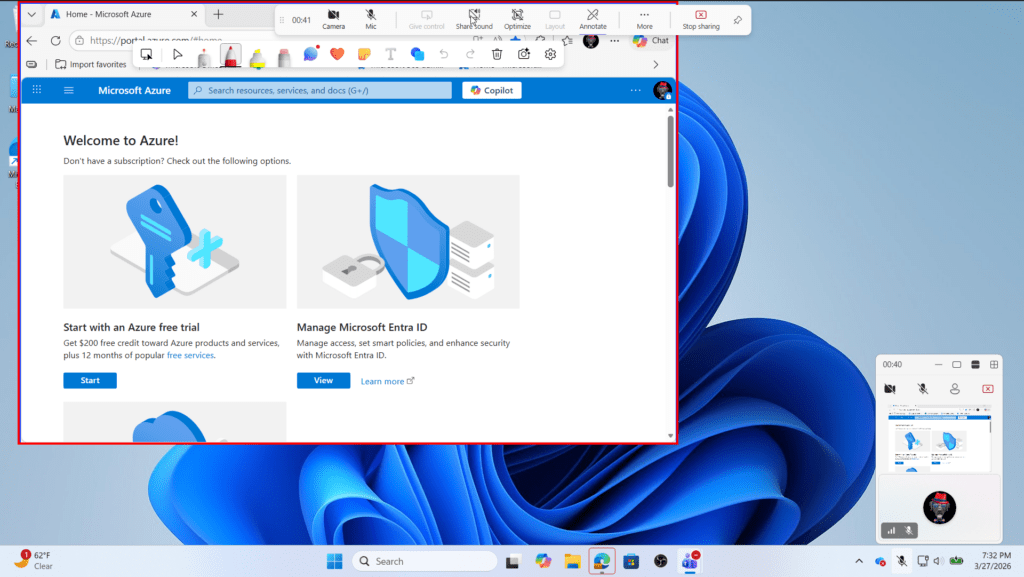This screenshot has height=577, width=1024.
Task: Open the Shapes annotation tool
Action: point(418,54)
